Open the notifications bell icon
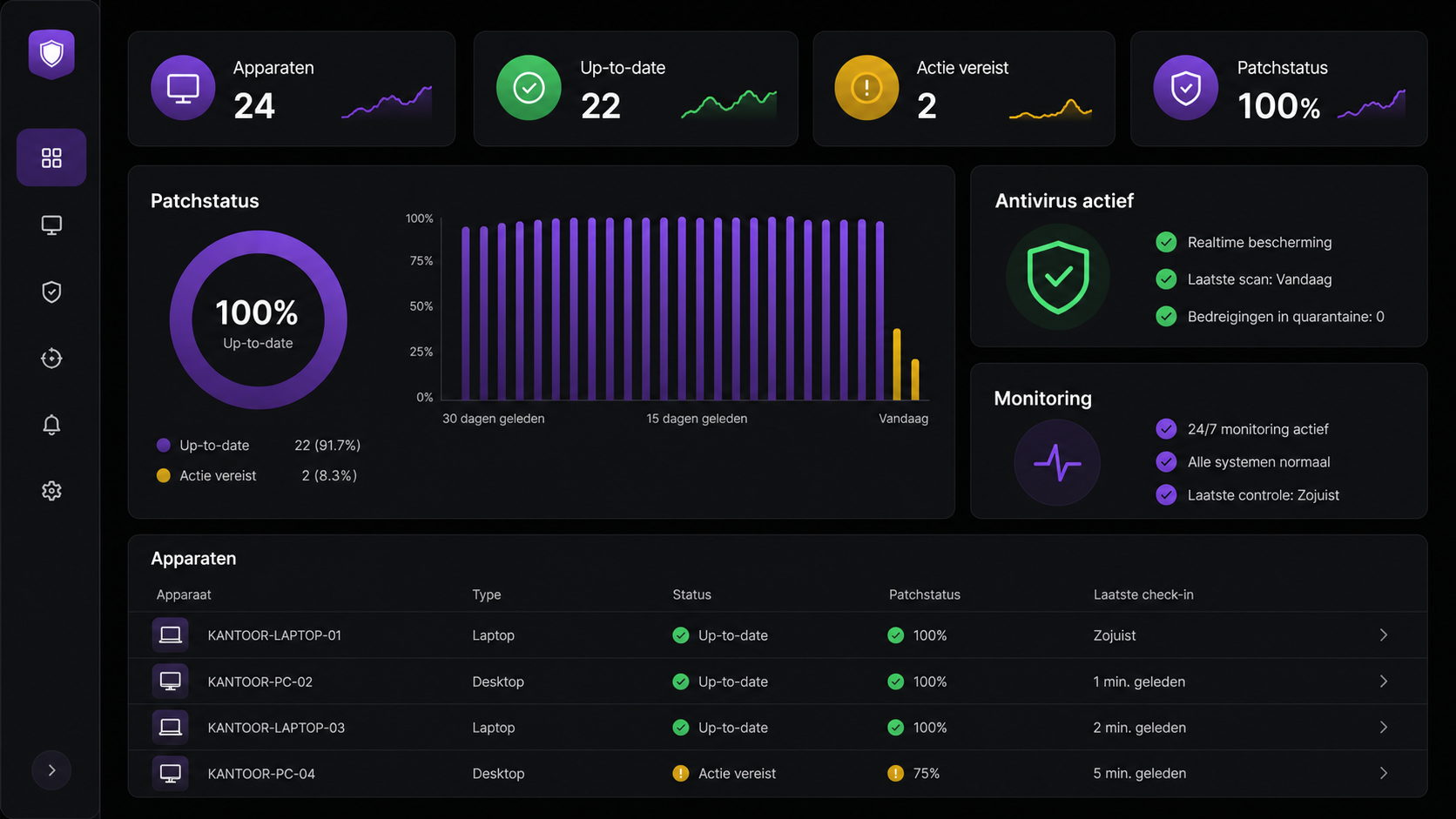The image size is (1456, 819). 51,425
